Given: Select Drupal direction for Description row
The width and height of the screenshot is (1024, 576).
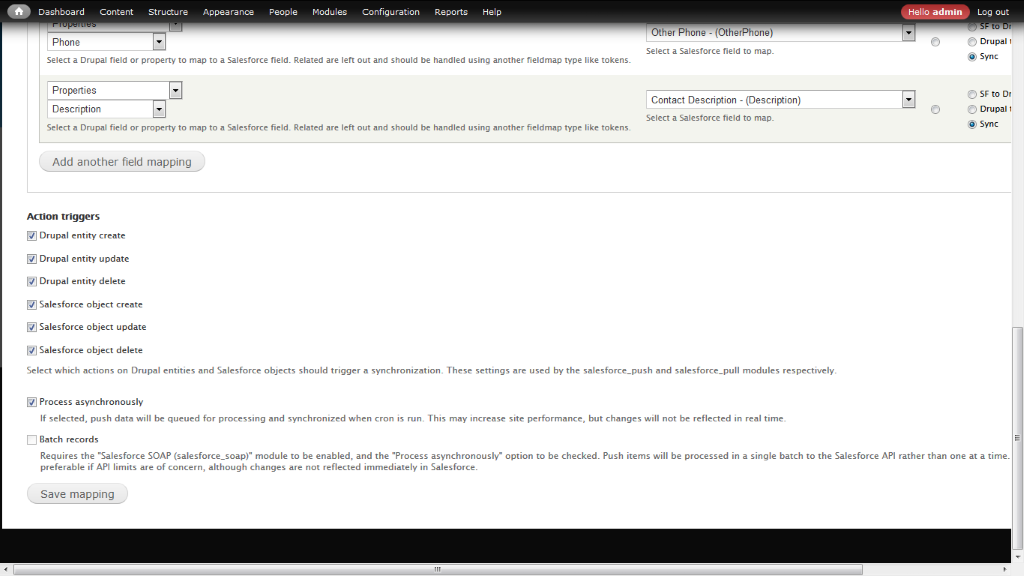Looking at the screenshot, I should click(x=972, y=109).
